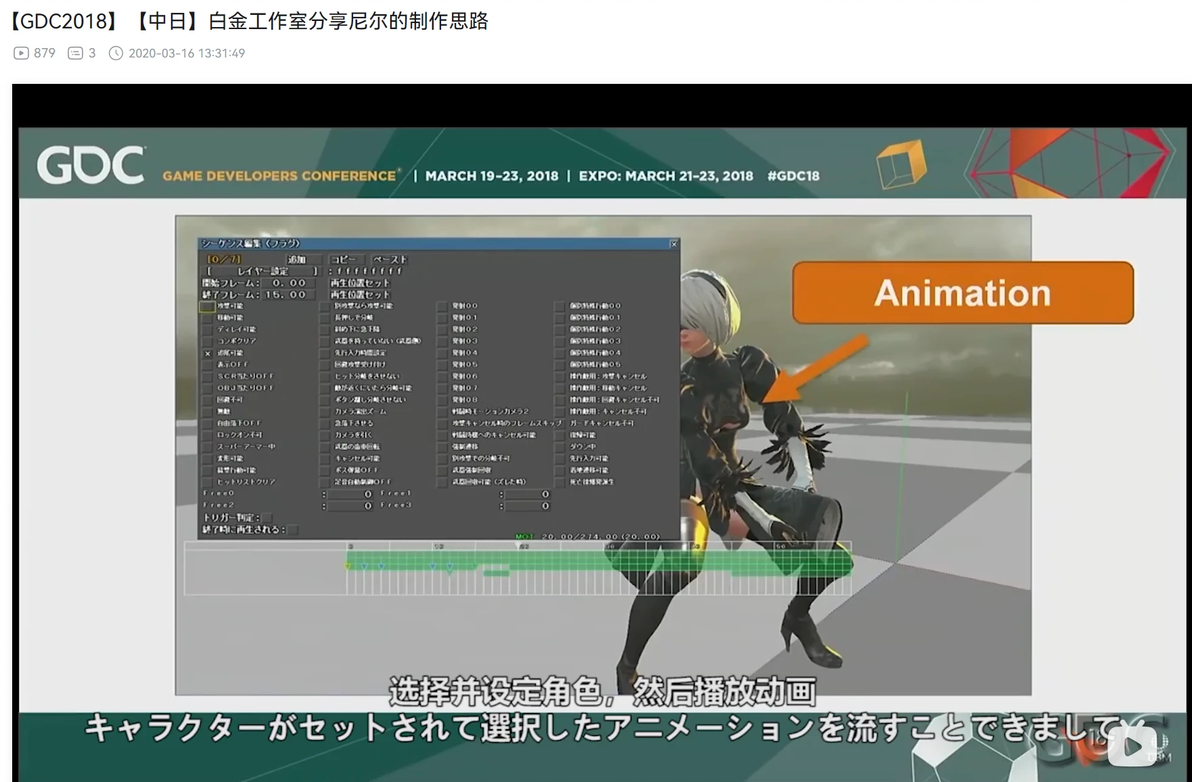Click the 開始フレーム value 0.00 field
This screenshot has width=1192, height=782.
pyautogui.click(x=288, y=283)
